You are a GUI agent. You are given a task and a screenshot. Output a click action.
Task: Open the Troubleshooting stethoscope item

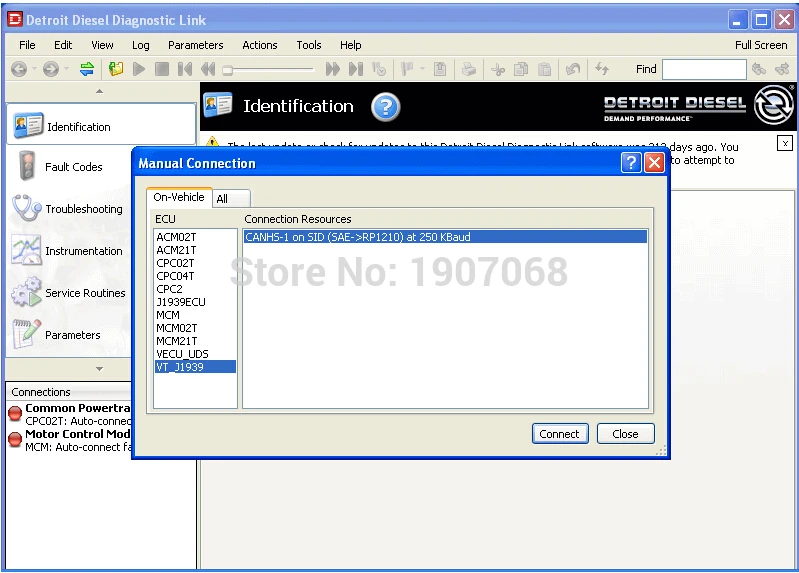(x=83, y=209)
